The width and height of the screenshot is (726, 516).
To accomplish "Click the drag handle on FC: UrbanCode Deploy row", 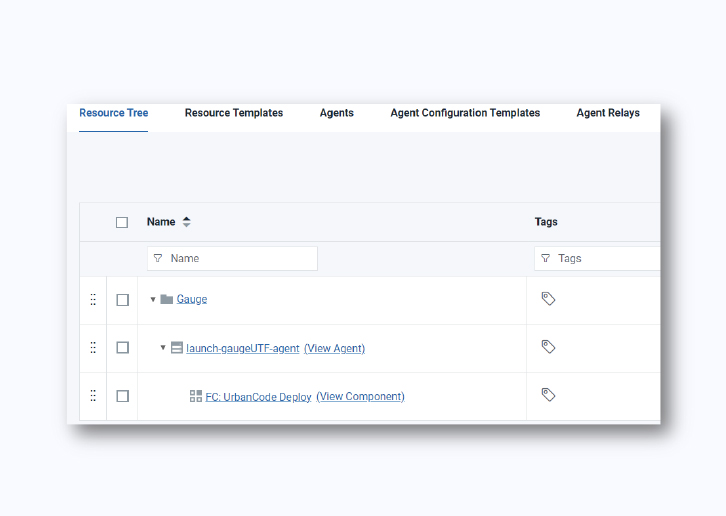I will (x=93, y=396).
